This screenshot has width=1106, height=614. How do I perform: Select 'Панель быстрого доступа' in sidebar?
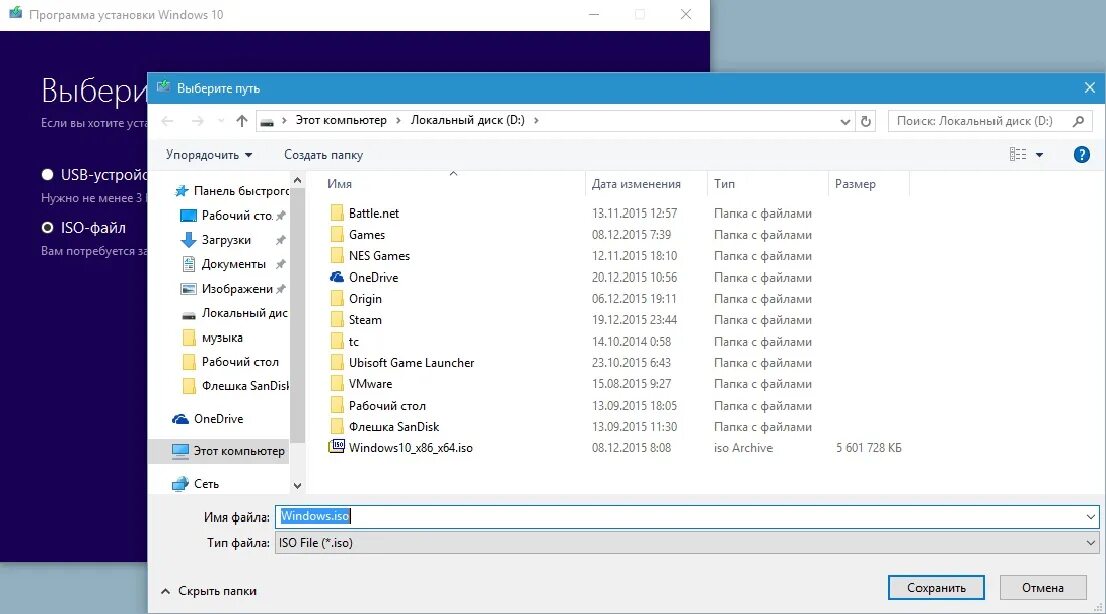231,191
